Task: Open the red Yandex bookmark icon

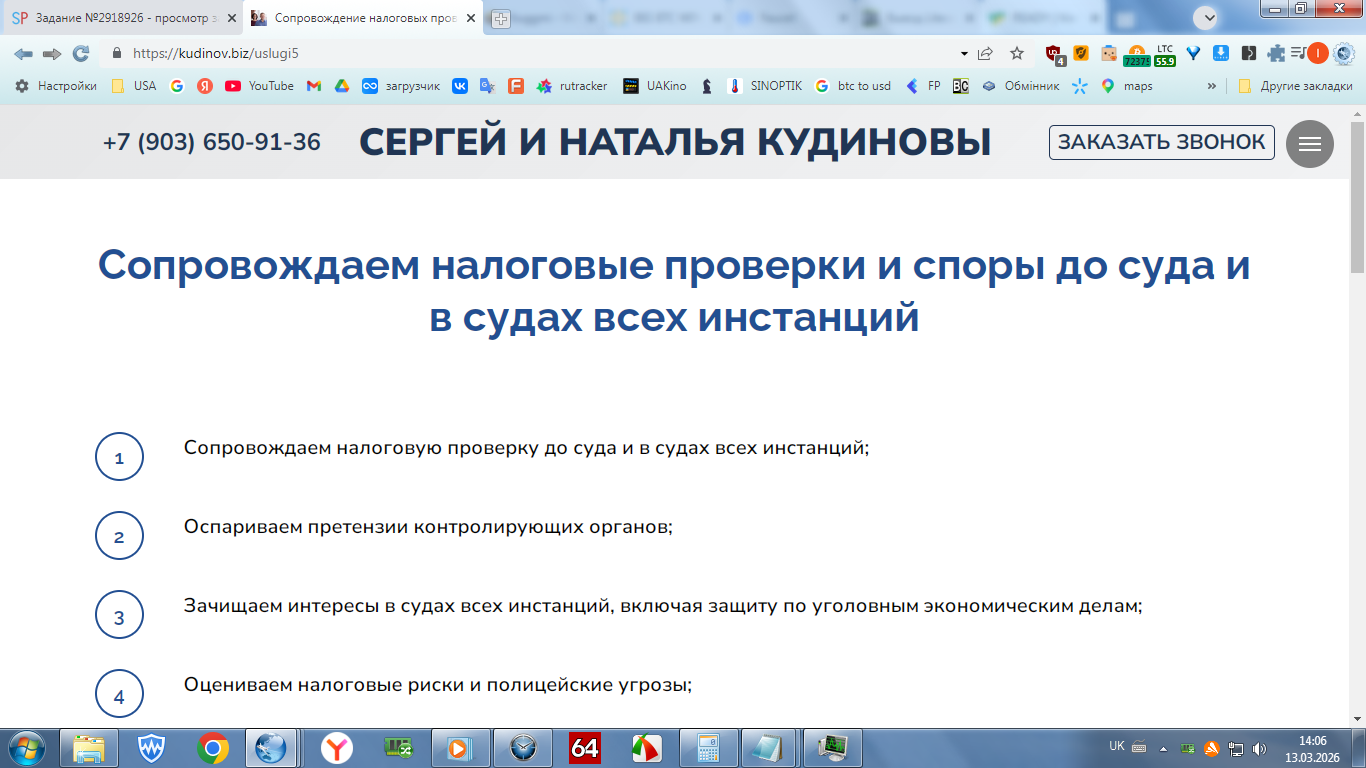Action: pos(205,86)
